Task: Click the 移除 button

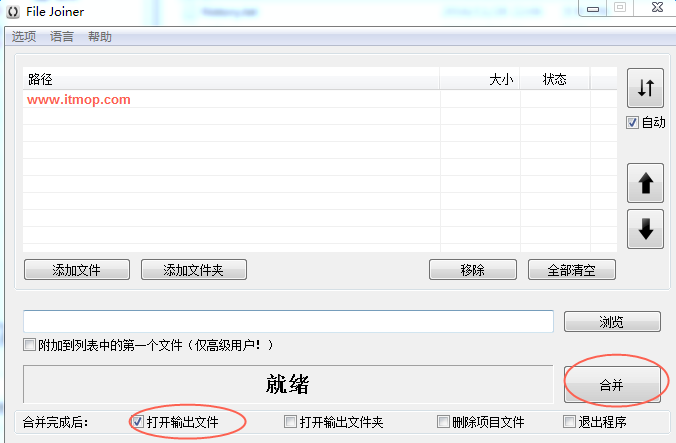Action: coord(473,270)
